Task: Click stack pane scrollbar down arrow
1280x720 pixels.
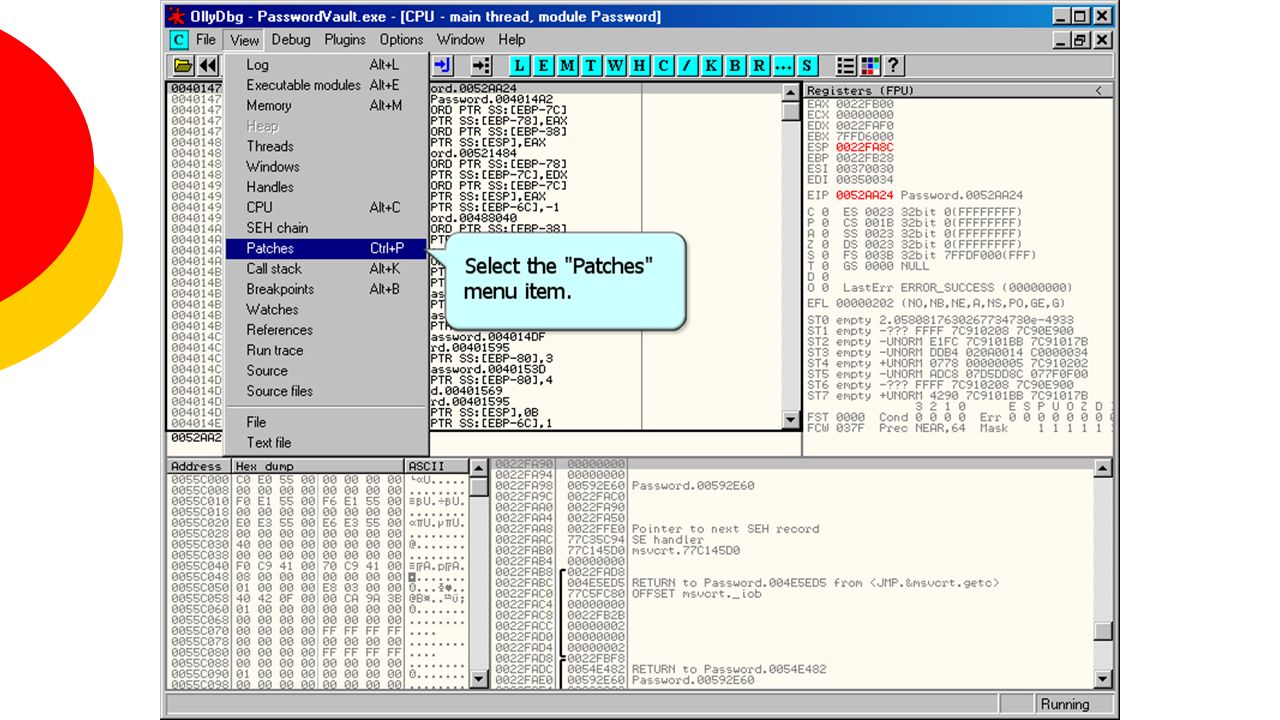Action: [1103, 679]
